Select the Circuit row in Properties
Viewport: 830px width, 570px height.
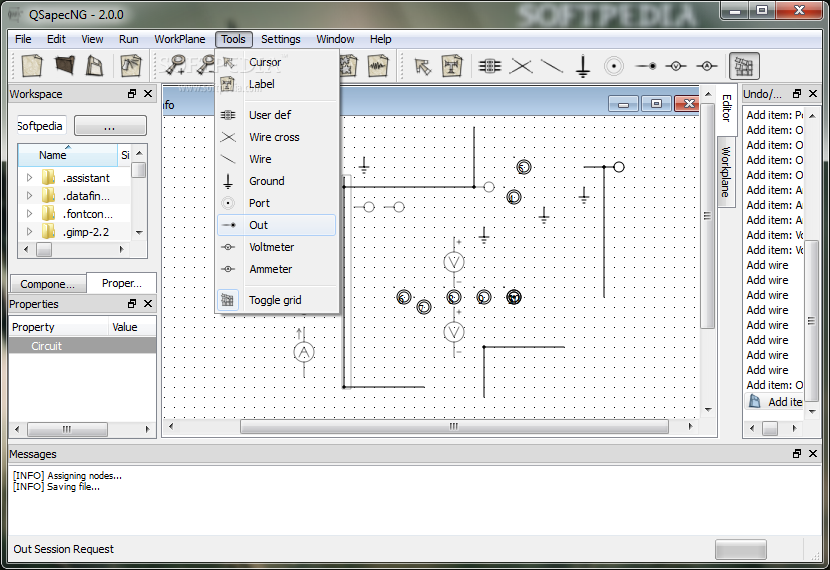click(83, 346)
